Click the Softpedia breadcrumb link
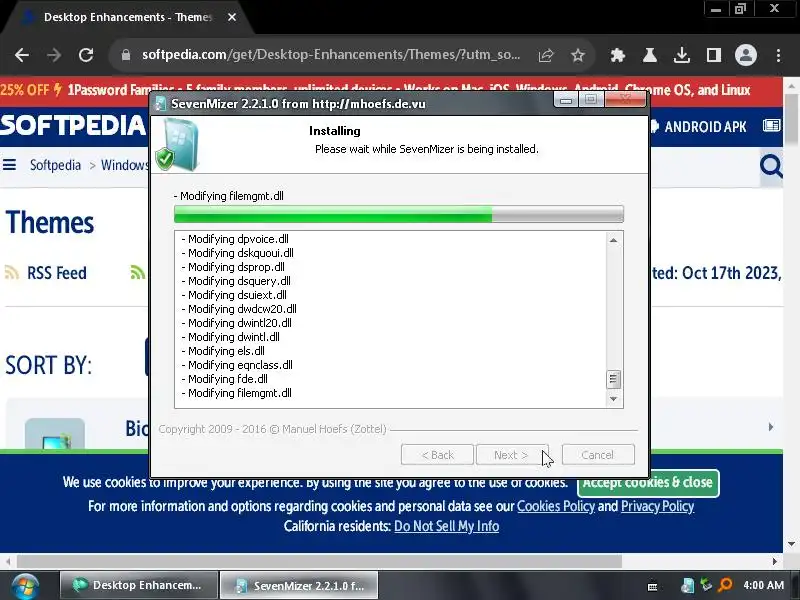 [x=55, y=165]
